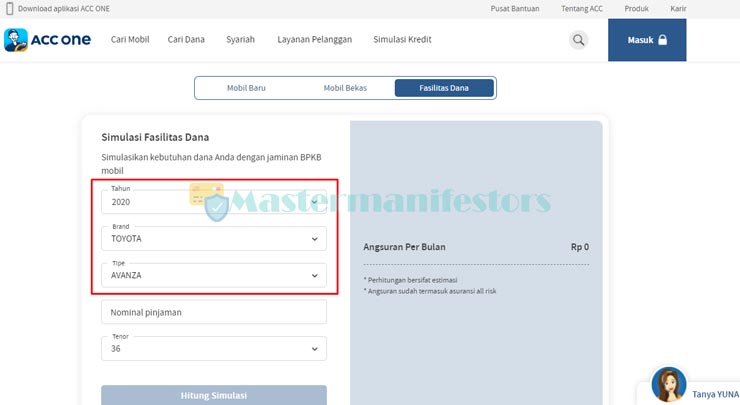The width and height of the screenshot is (740, 405).
Task: Open the Cari Mobil menu
Action: click(130, 40)
